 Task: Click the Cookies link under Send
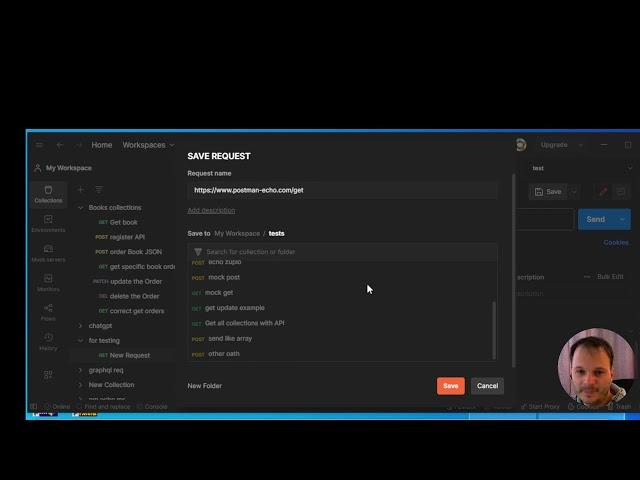point(616,242)
